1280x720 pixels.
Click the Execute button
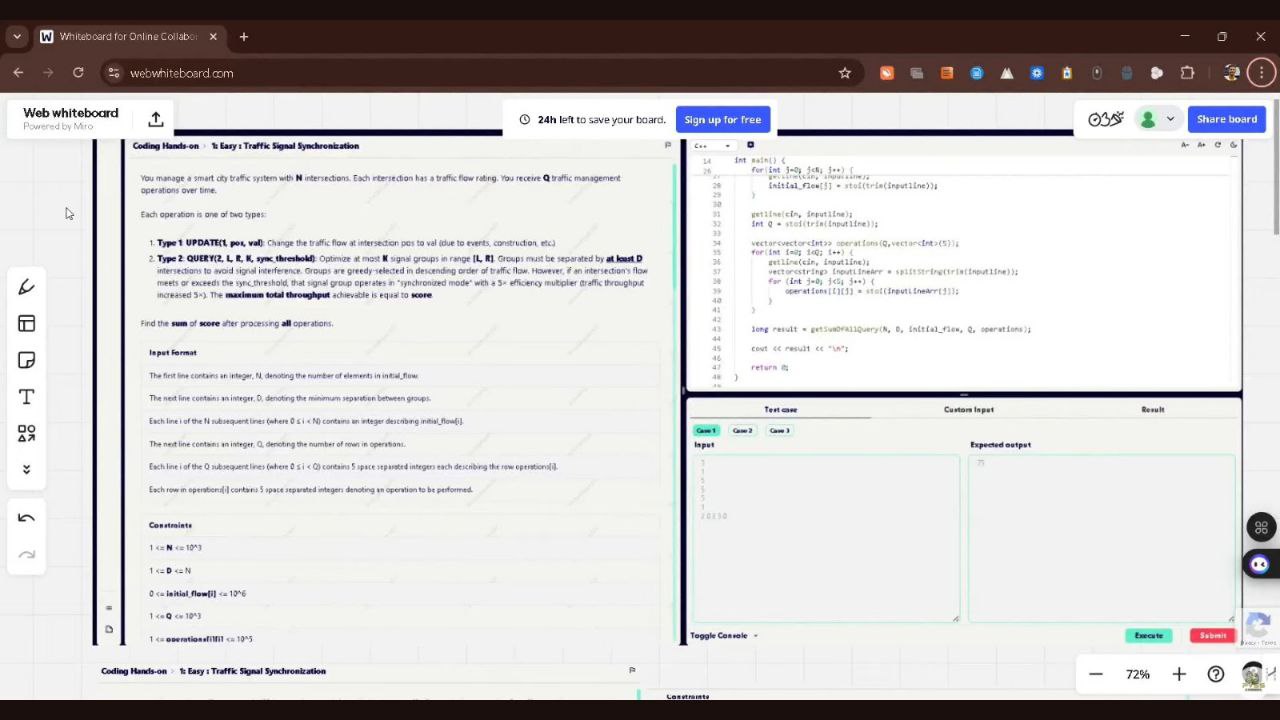click(x=1148, y=636)
